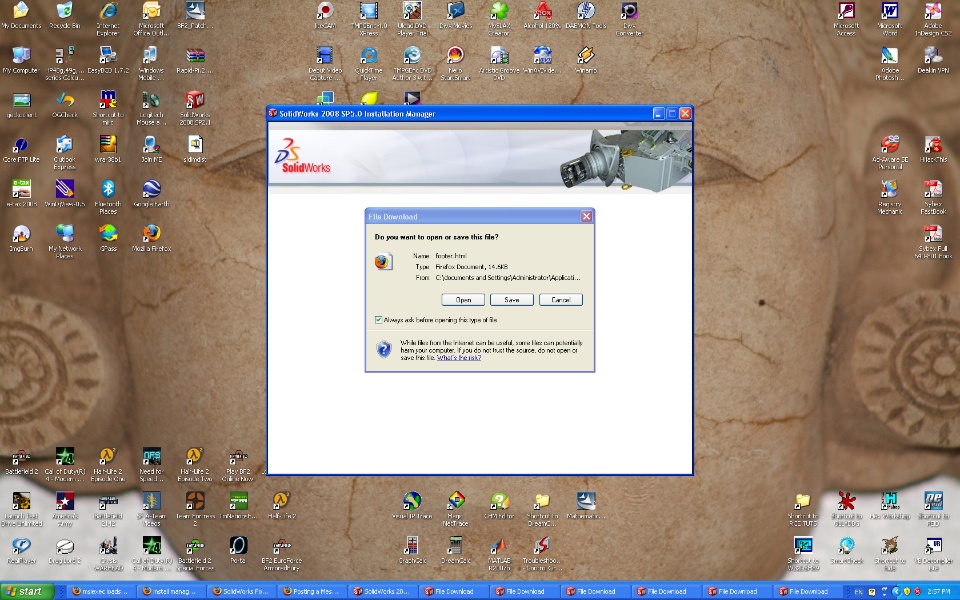Launch Adobe InDesign CS2 shortcut
The image size is (960, 600).
[x=933, y=18]
